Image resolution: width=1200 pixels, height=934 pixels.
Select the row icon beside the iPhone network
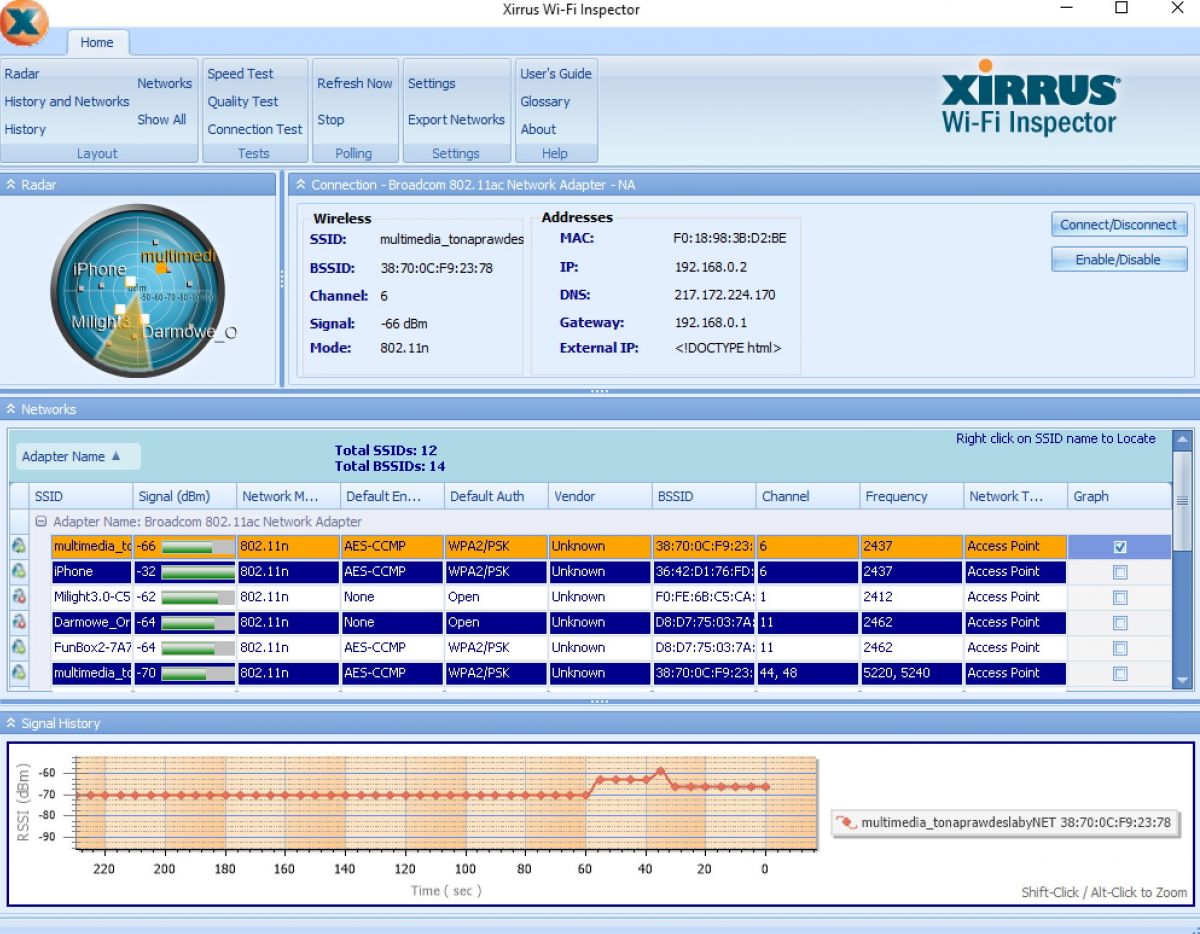coord(18,572)
